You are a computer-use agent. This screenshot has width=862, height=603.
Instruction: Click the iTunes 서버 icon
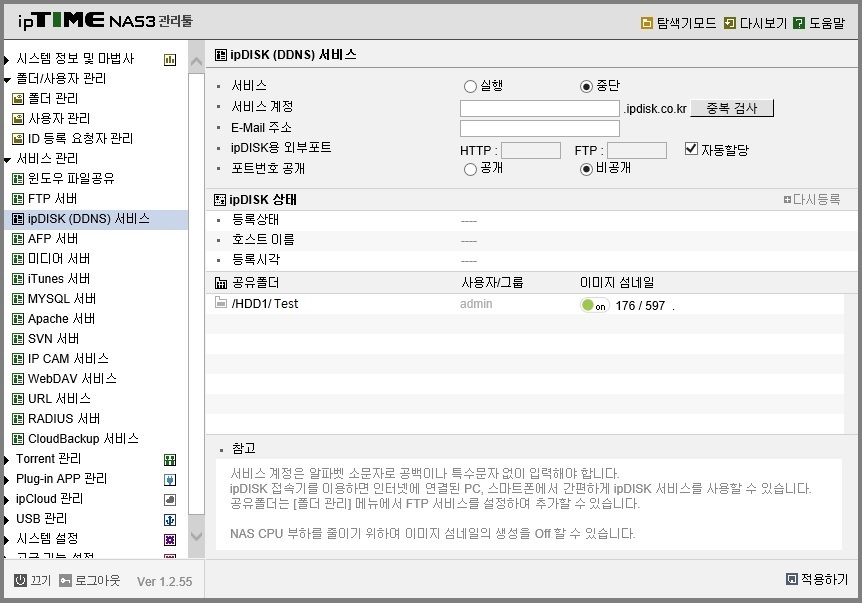(18, 279)
